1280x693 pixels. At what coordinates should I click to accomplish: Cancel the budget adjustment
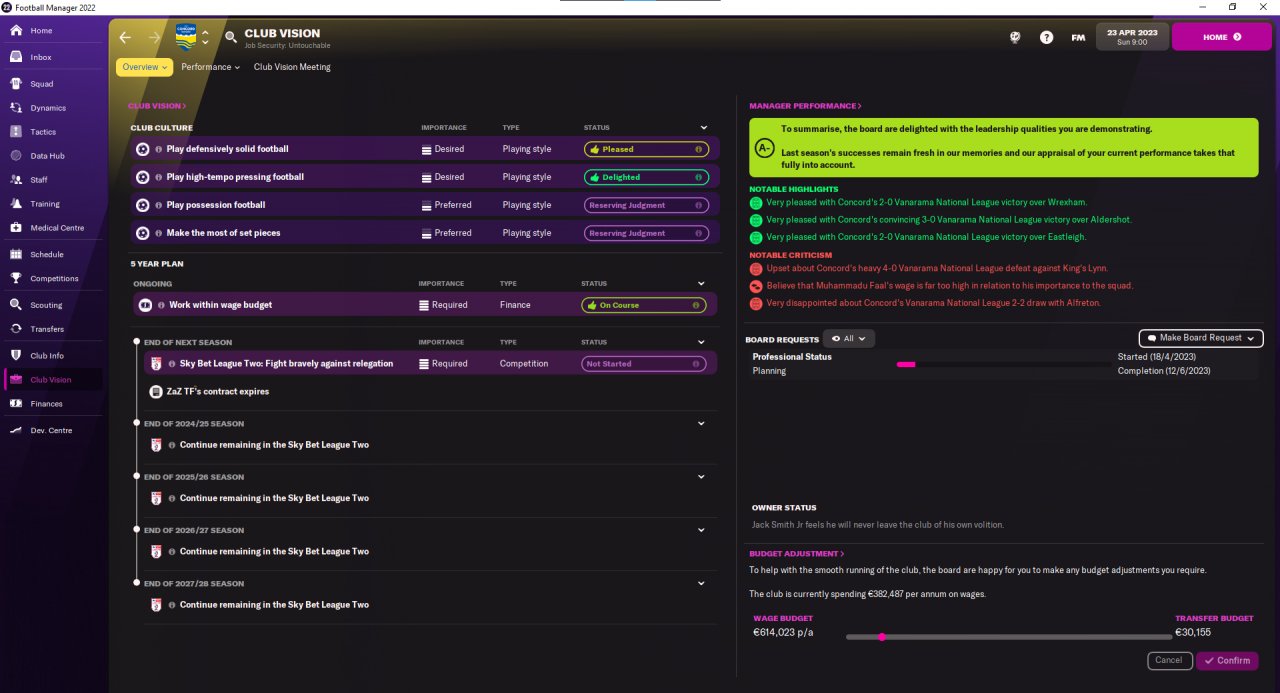point(1169,661)
